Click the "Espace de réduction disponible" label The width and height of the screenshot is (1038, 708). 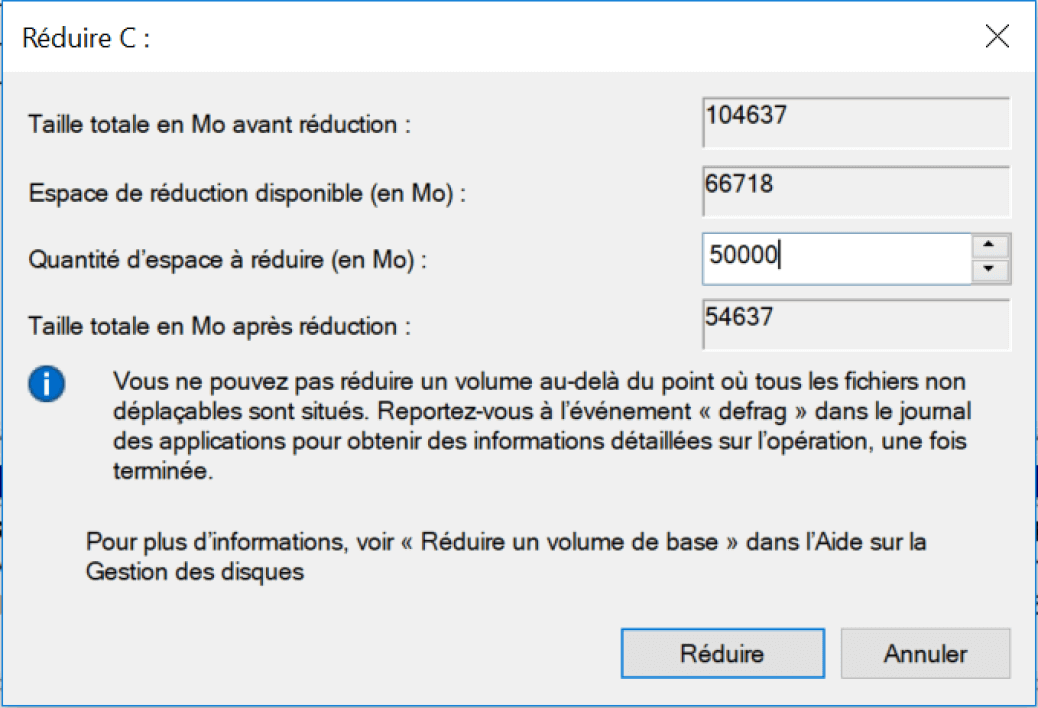(247, 193)
